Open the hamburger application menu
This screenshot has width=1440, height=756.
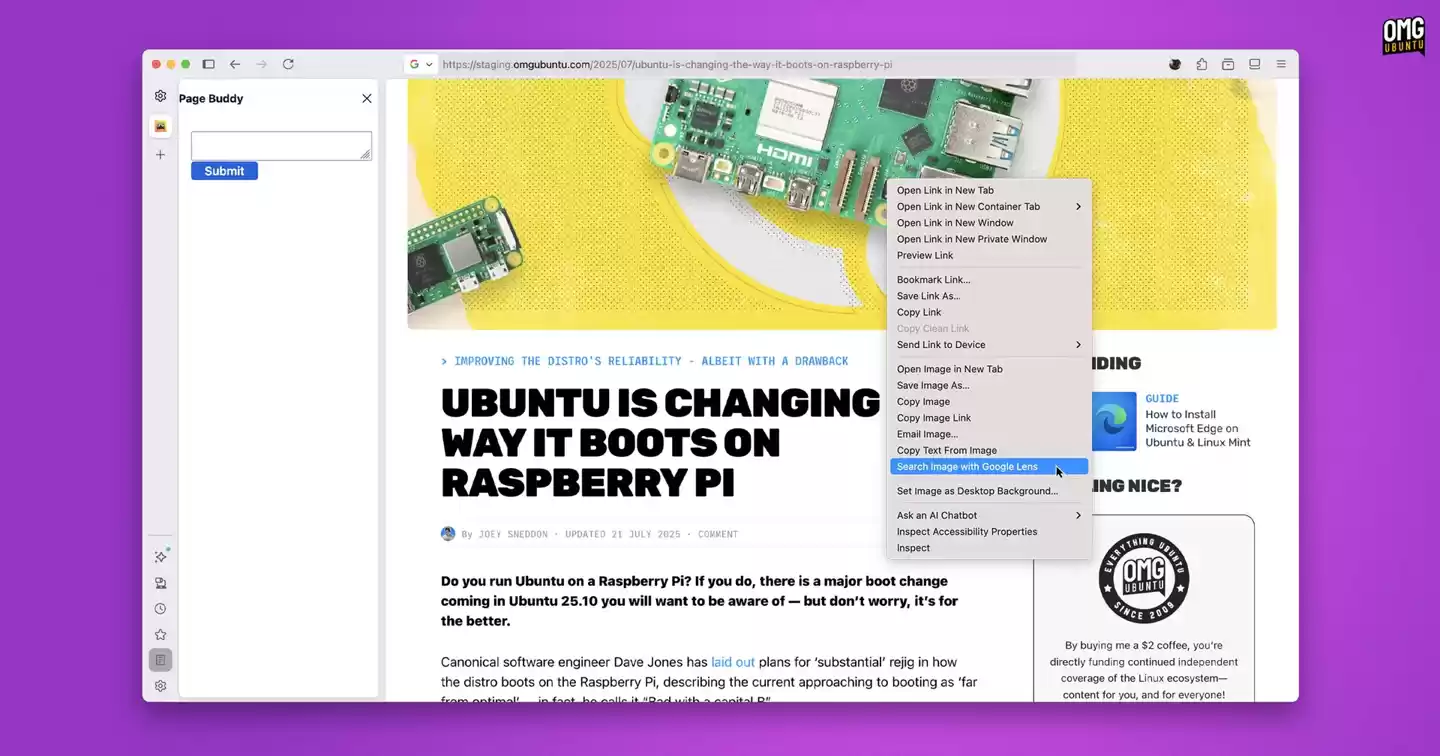pyautogui.click(x=1281, y=63)
